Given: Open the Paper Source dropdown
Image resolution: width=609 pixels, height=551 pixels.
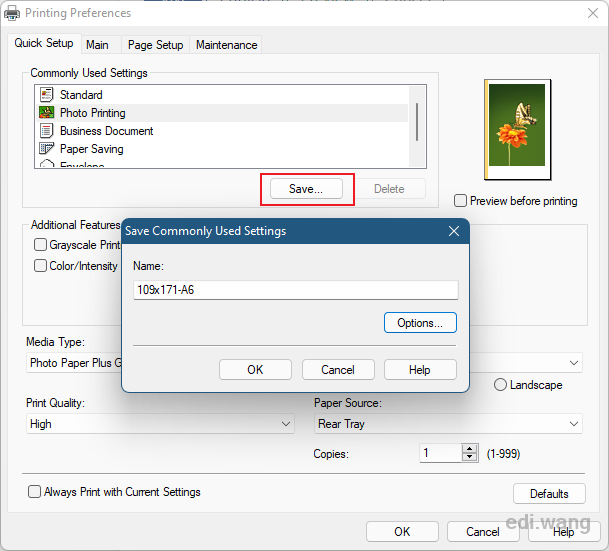Looking at the screenshot, I should pyautogui.click(x=448, y=424).
